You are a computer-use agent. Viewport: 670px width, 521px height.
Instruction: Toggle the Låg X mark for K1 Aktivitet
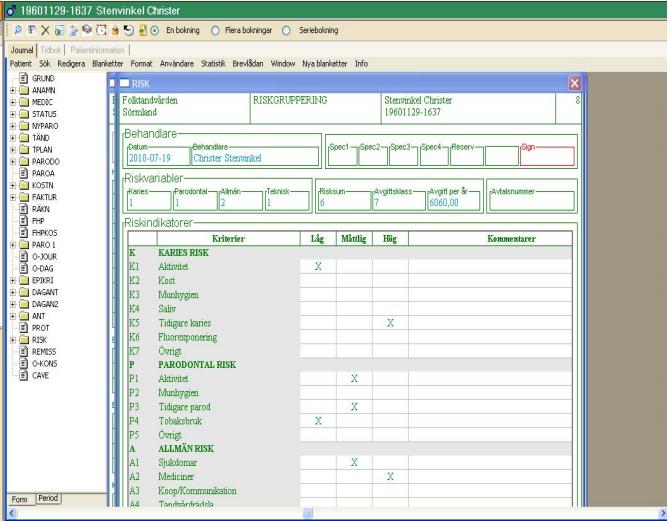tap(318, 266)
